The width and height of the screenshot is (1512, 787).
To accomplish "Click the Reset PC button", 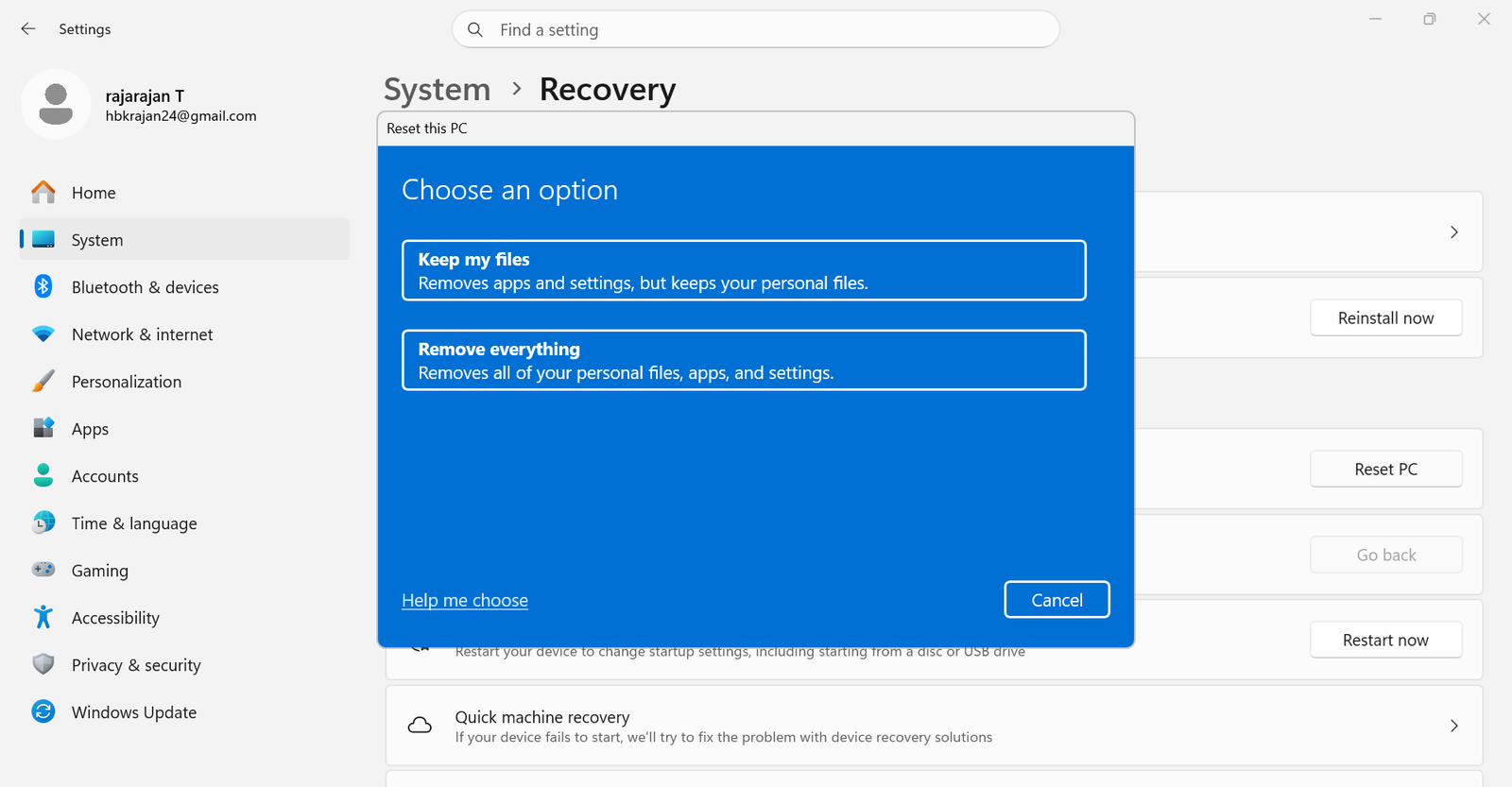I will coord(1385,470).
